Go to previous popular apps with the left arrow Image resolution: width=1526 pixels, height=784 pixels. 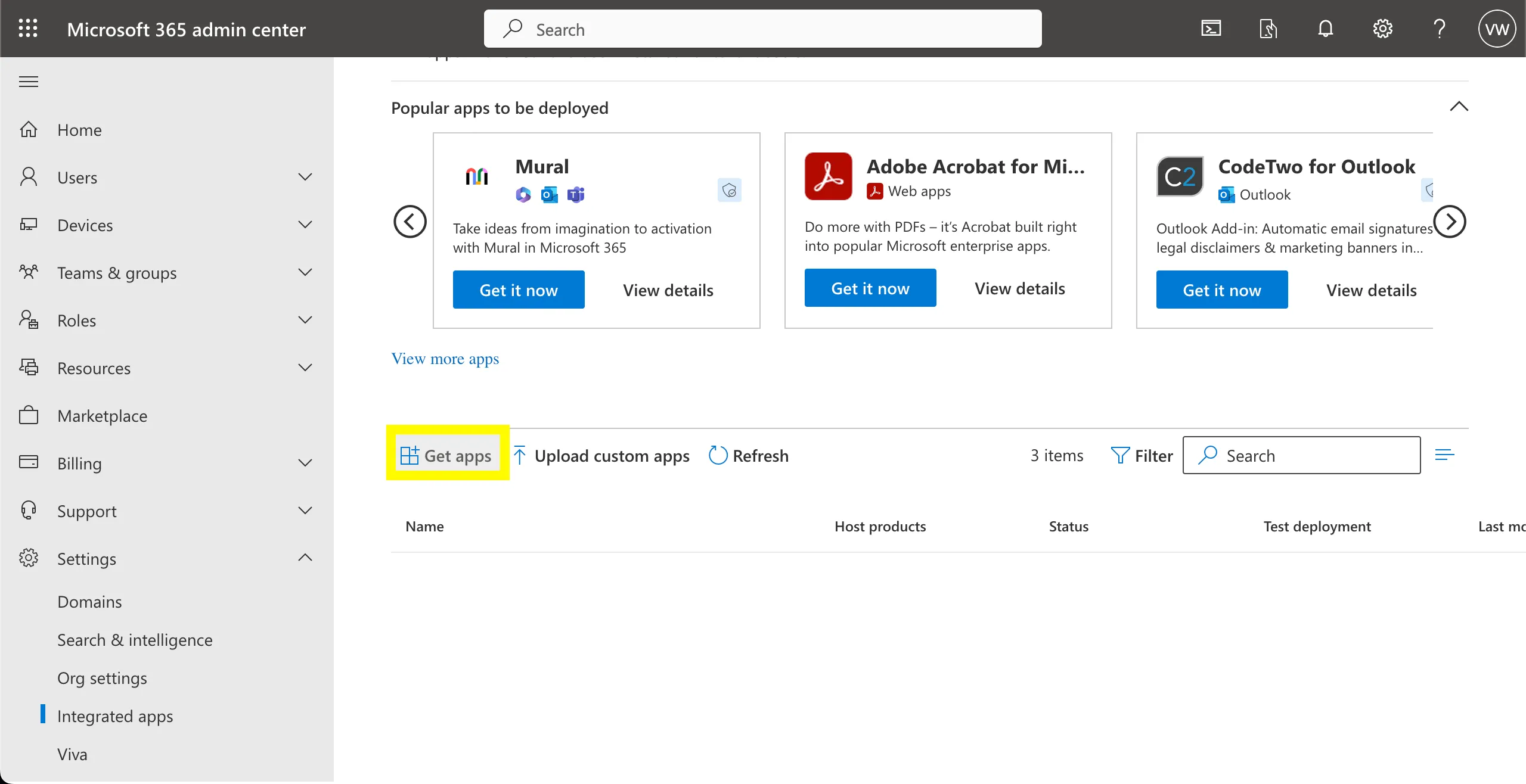(410, 222)
